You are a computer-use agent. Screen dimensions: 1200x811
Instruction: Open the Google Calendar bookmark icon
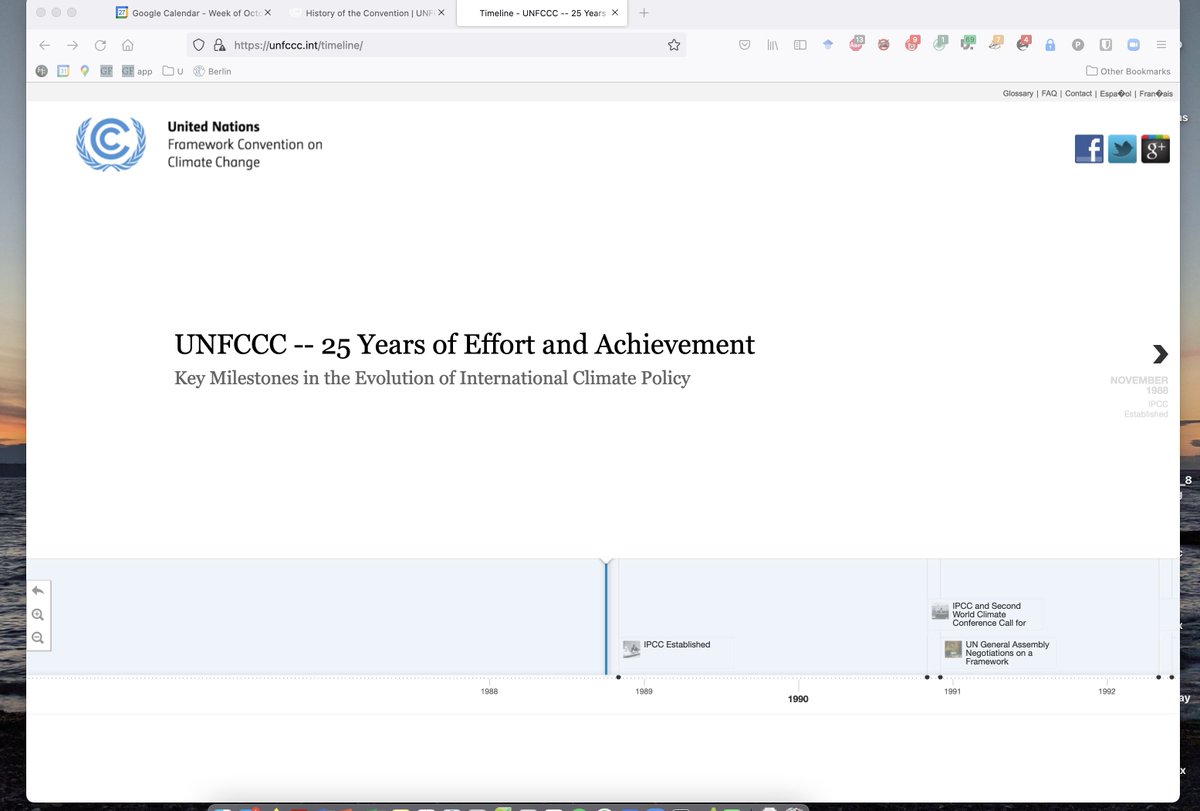63,71
